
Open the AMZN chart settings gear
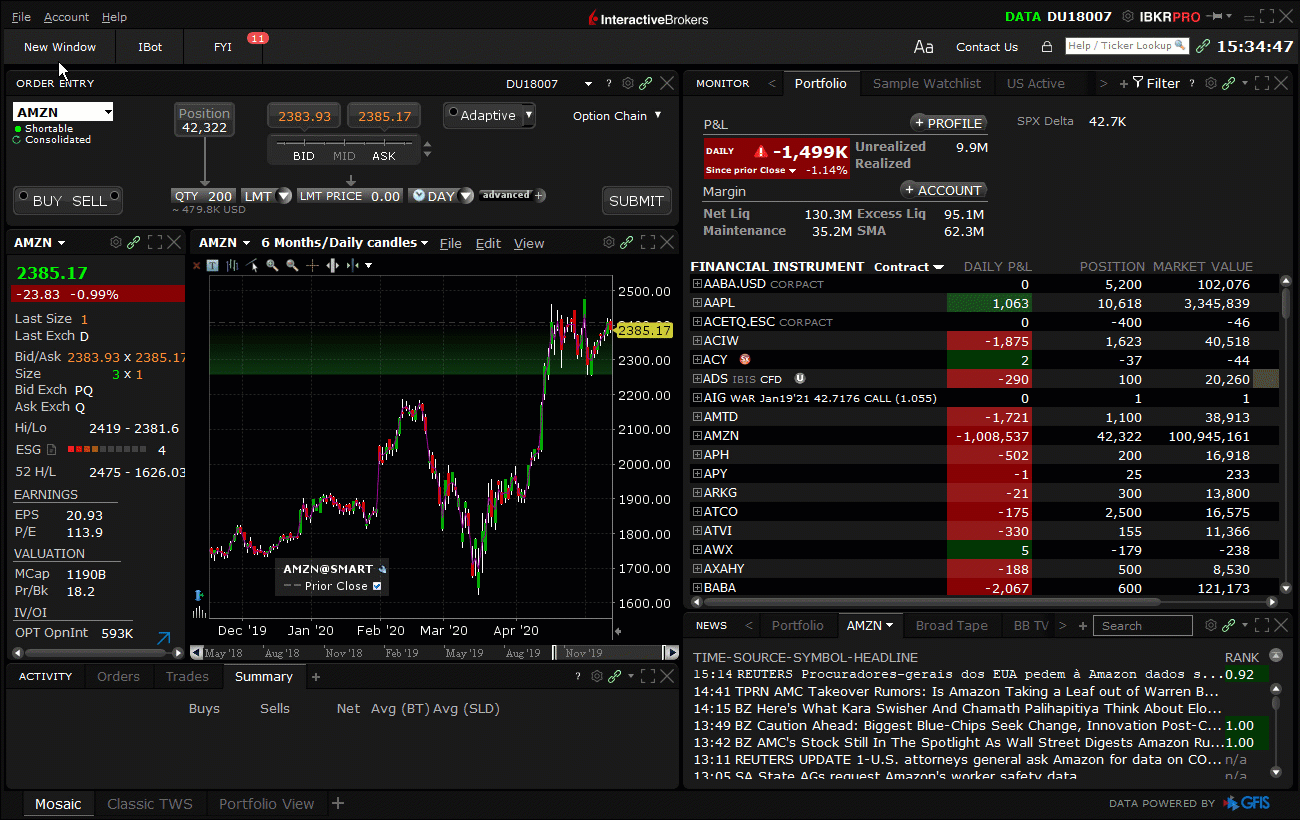tap(607, 242)
